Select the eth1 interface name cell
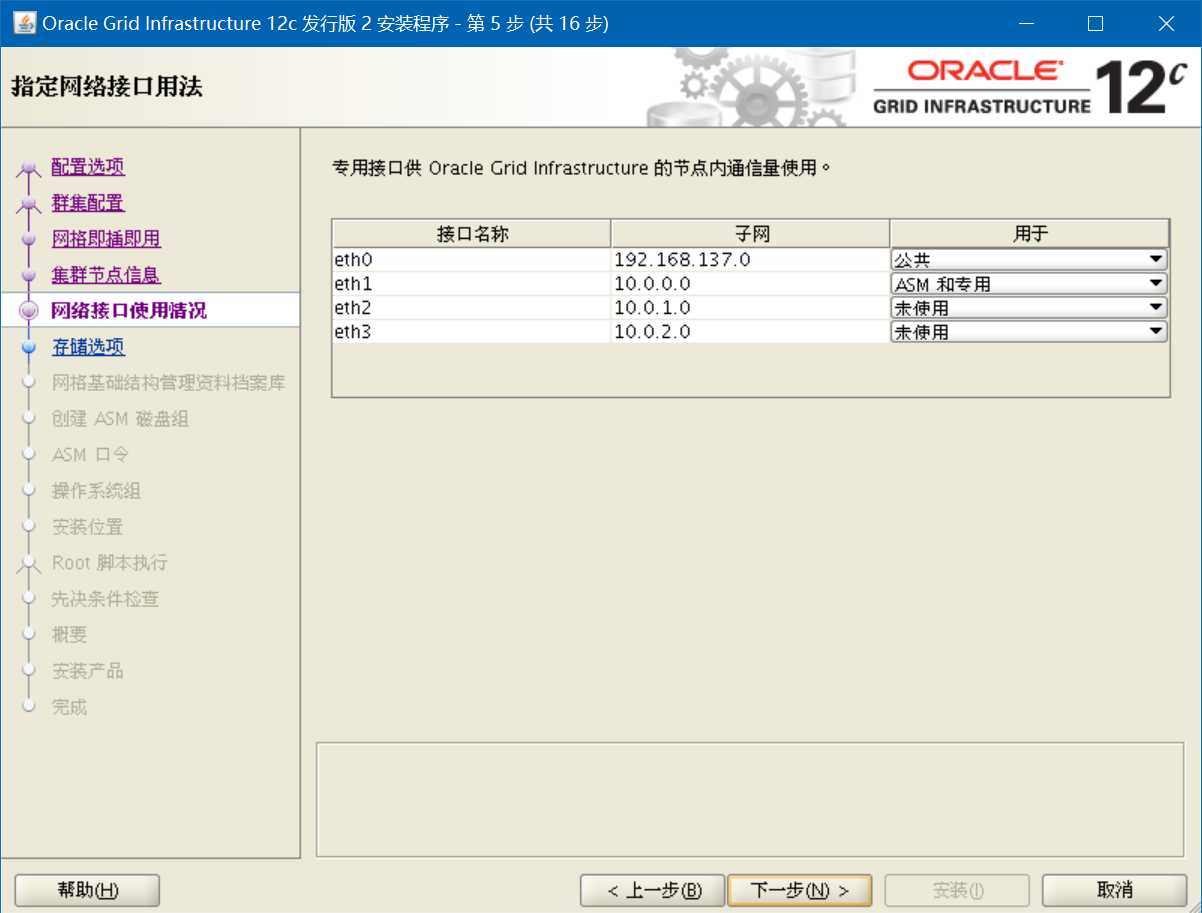Image resolution: width=1202 pixels, height=913 pixels. coord(472,284)
